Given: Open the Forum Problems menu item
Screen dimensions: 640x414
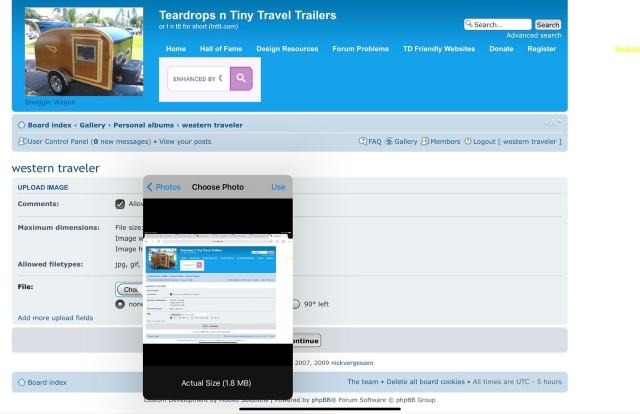Looking at the screenshot, I should click(x=360, y=49).
